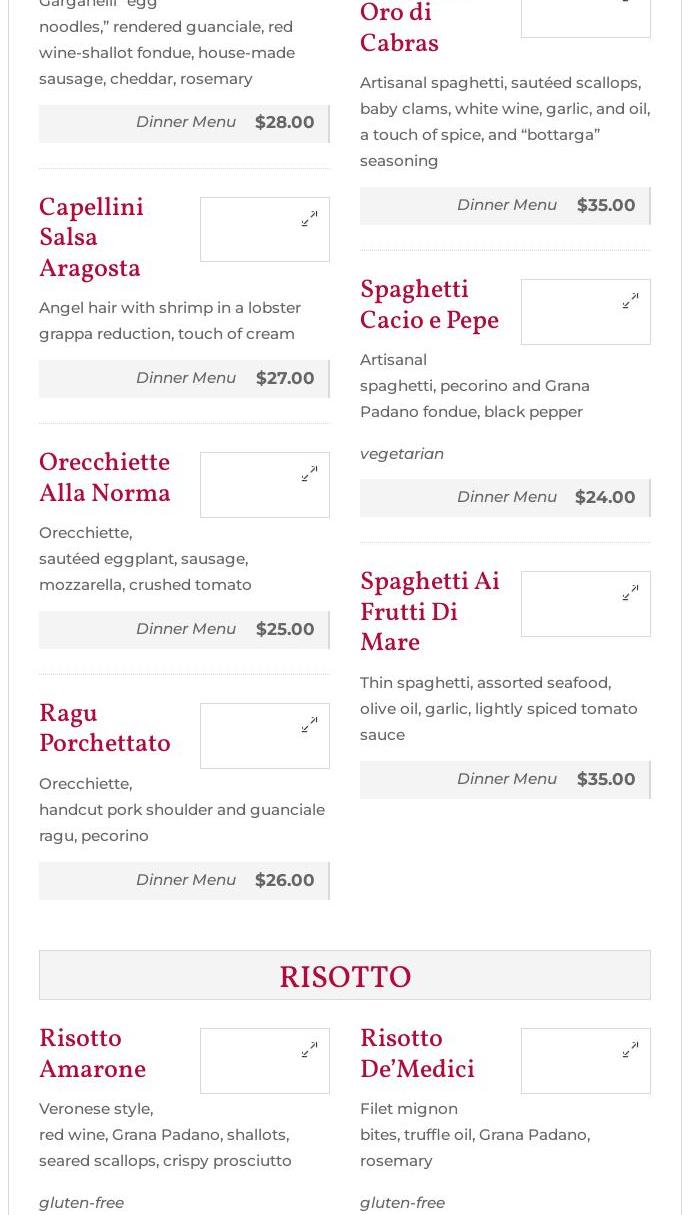Click the $24.00 Dinner Menu price bar
The image size is (690, 1215).
(505, 497)
